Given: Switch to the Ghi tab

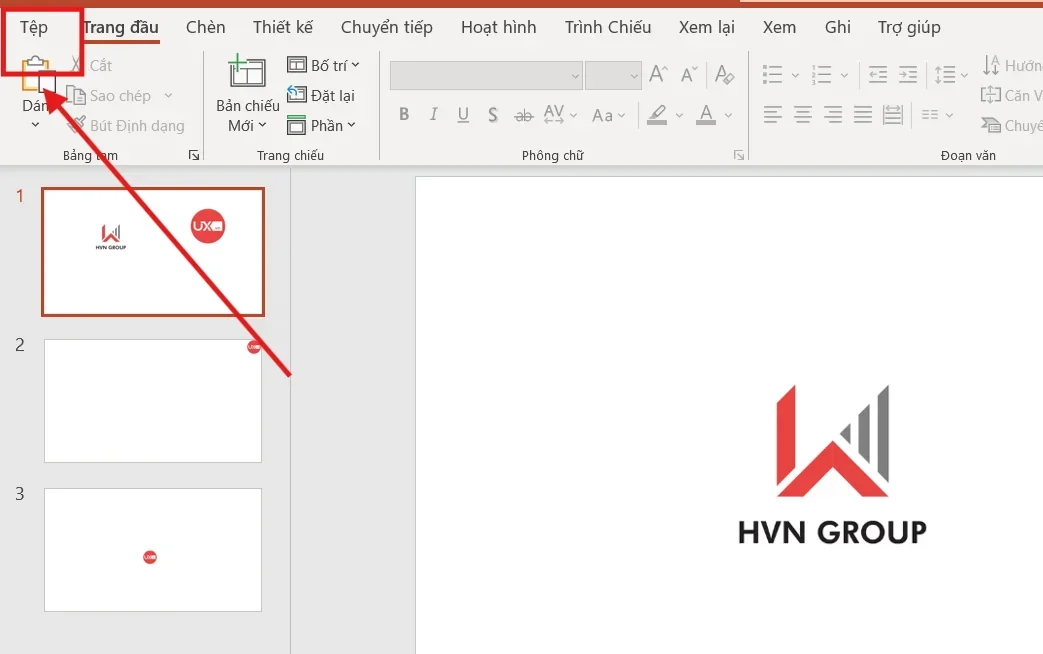Looking at the screenshot, I should click(x=837, y=27).
